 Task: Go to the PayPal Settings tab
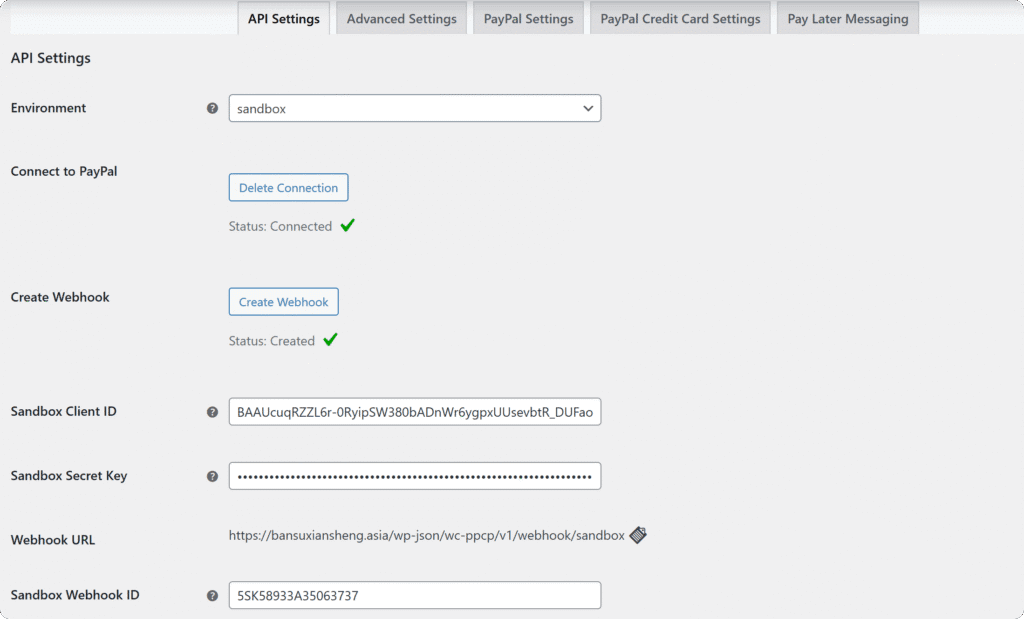click(x=528, y=19)
